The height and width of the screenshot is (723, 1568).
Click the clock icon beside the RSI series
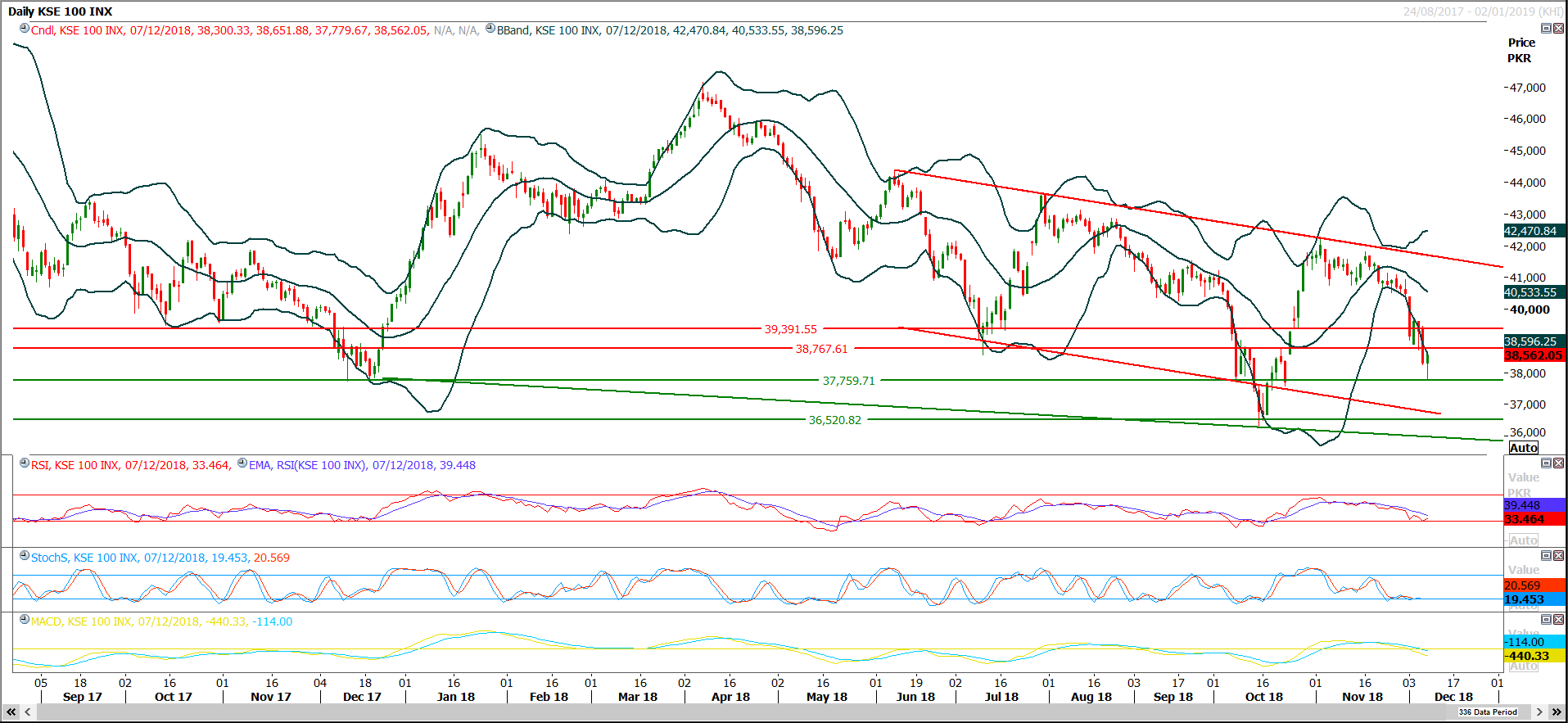tap(25, 463)
